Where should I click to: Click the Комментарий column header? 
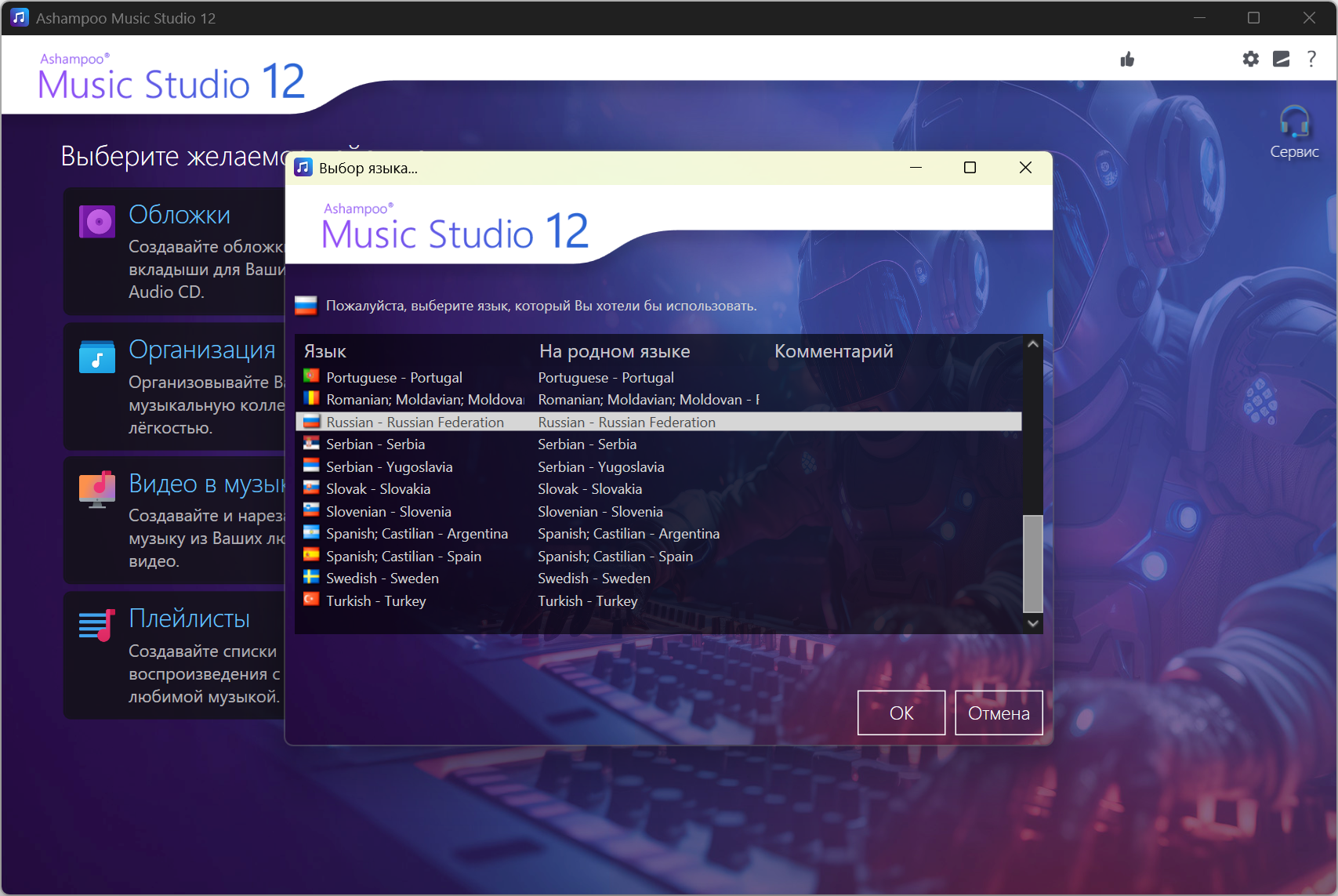pyautogui.click(x=834, y=351)
